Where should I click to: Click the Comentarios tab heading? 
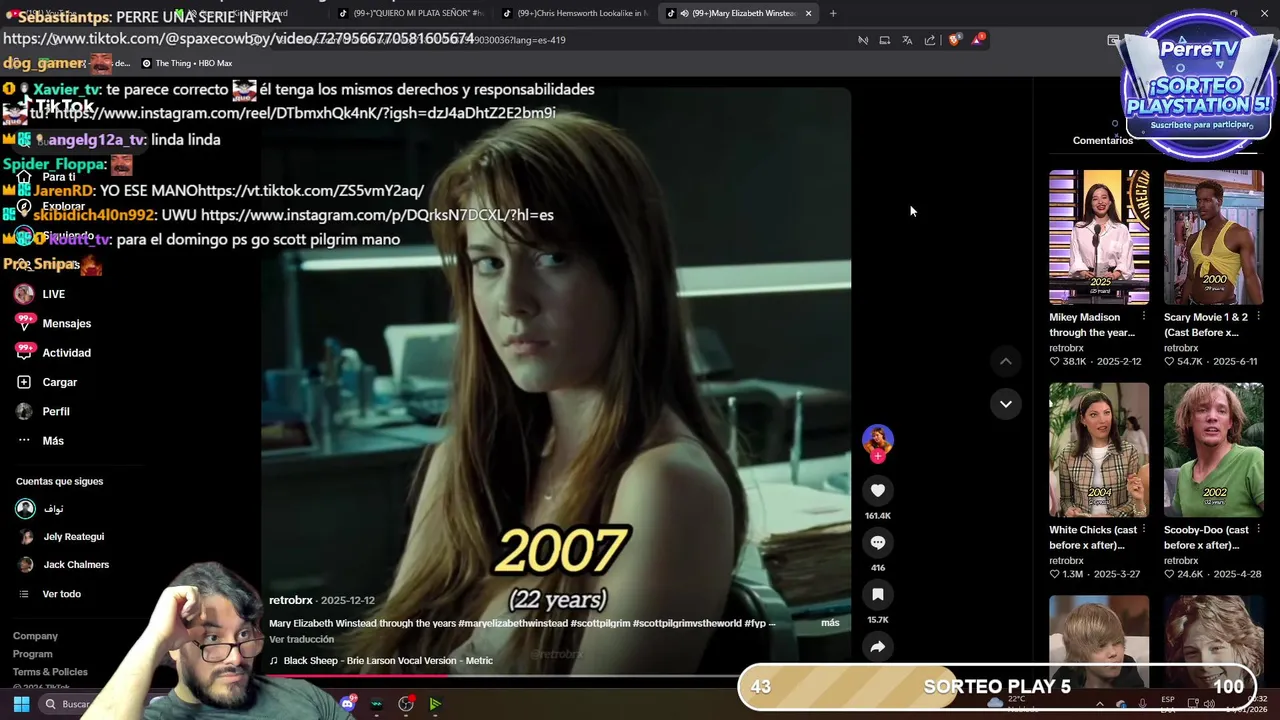1103,140
